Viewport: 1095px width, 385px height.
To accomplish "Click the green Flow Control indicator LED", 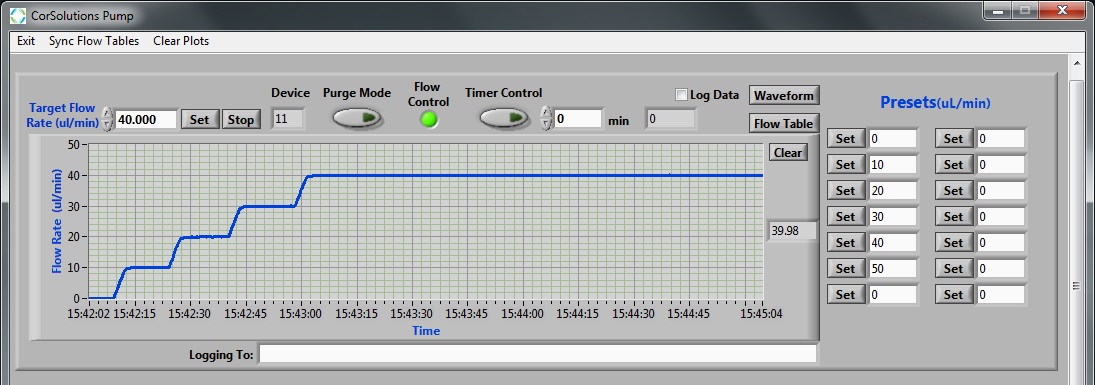I will 429,119.
